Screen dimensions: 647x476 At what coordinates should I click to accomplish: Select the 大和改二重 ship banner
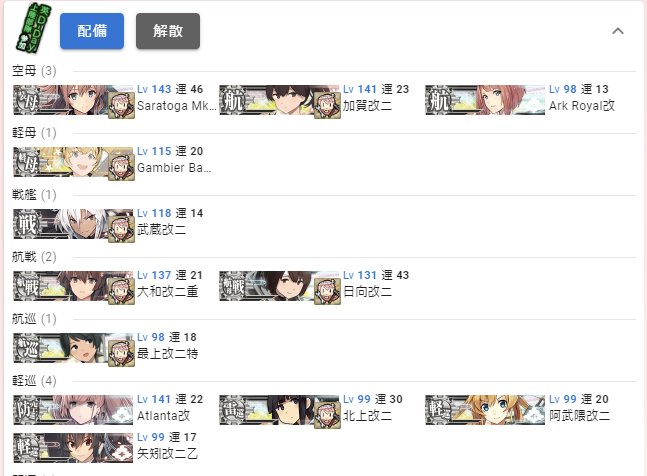(x=73, y=286)
